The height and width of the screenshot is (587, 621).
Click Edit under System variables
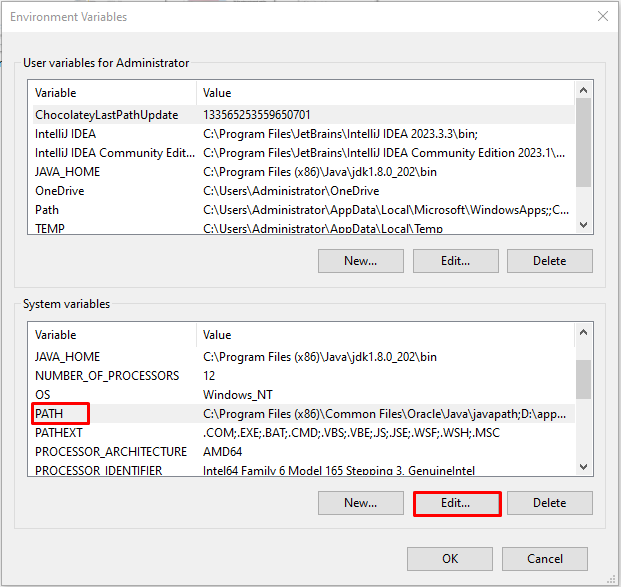456,503
